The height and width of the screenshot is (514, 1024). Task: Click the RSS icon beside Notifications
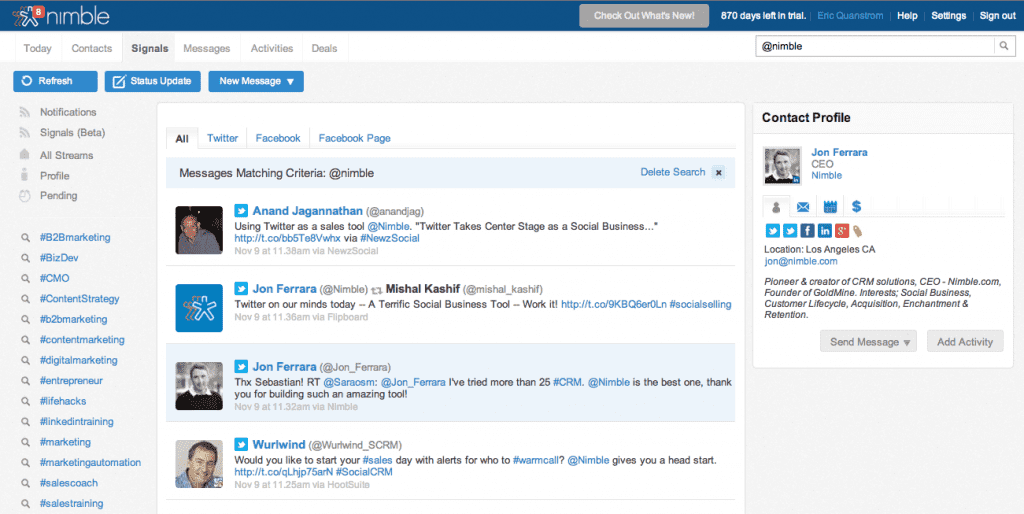point(25,112)
